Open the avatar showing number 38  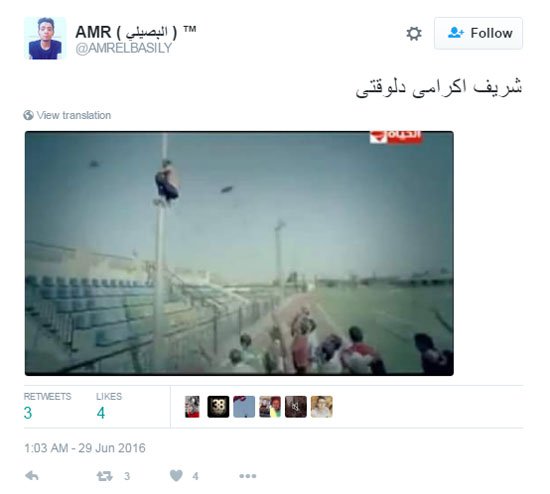coord(218,407)
